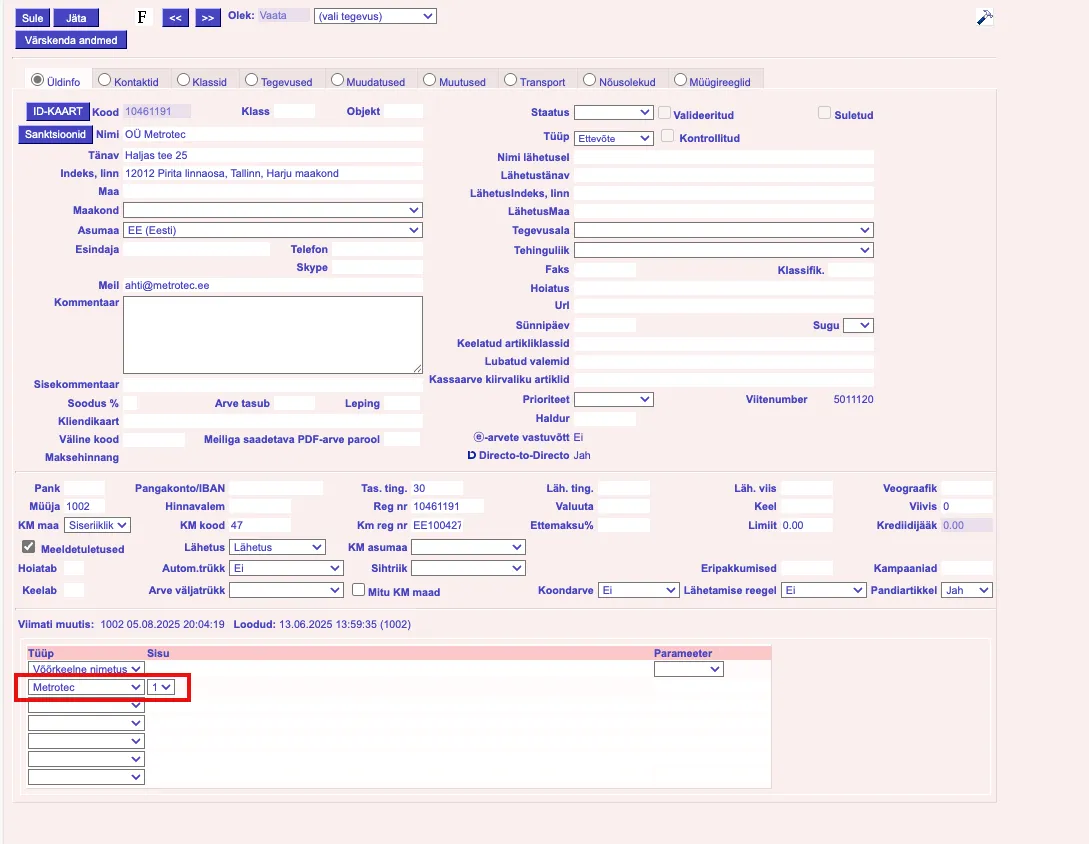The height and width of the screenshot is (844, 1089).
Task: Click into the Kommentaar text area
Action: (x=272, y=335)
